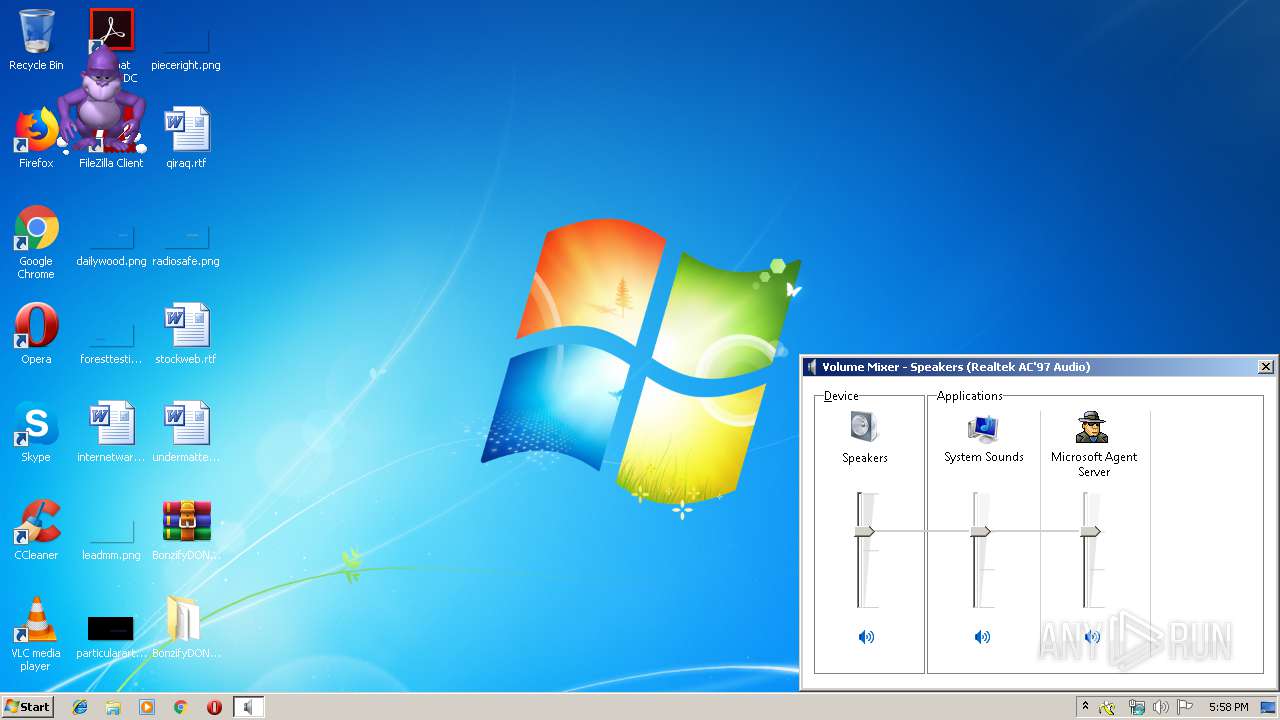The image size is (1280, 720).
Task: Launch Skype from the desktop
Action: tap(36, 432)
